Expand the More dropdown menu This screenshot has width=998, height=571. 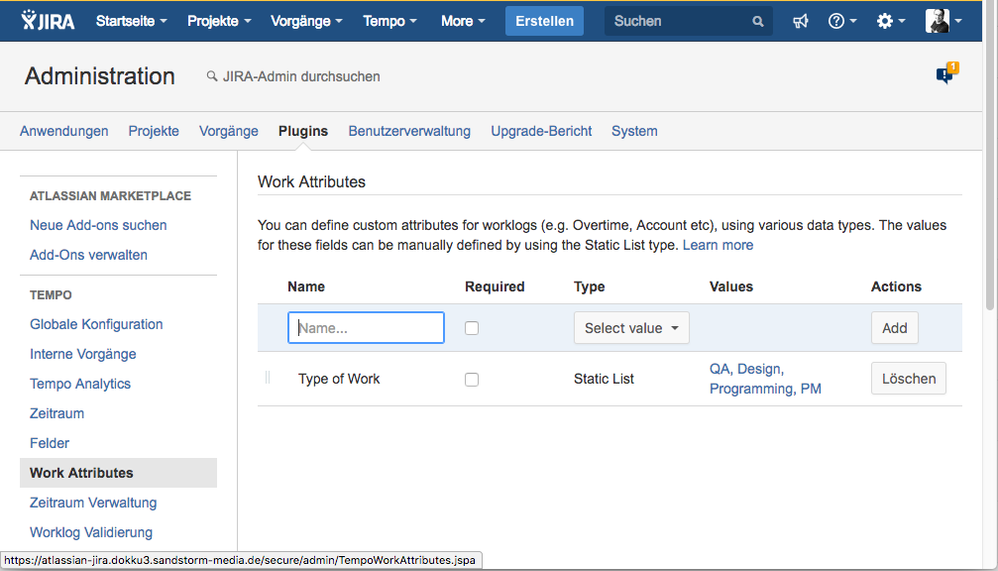463,21
